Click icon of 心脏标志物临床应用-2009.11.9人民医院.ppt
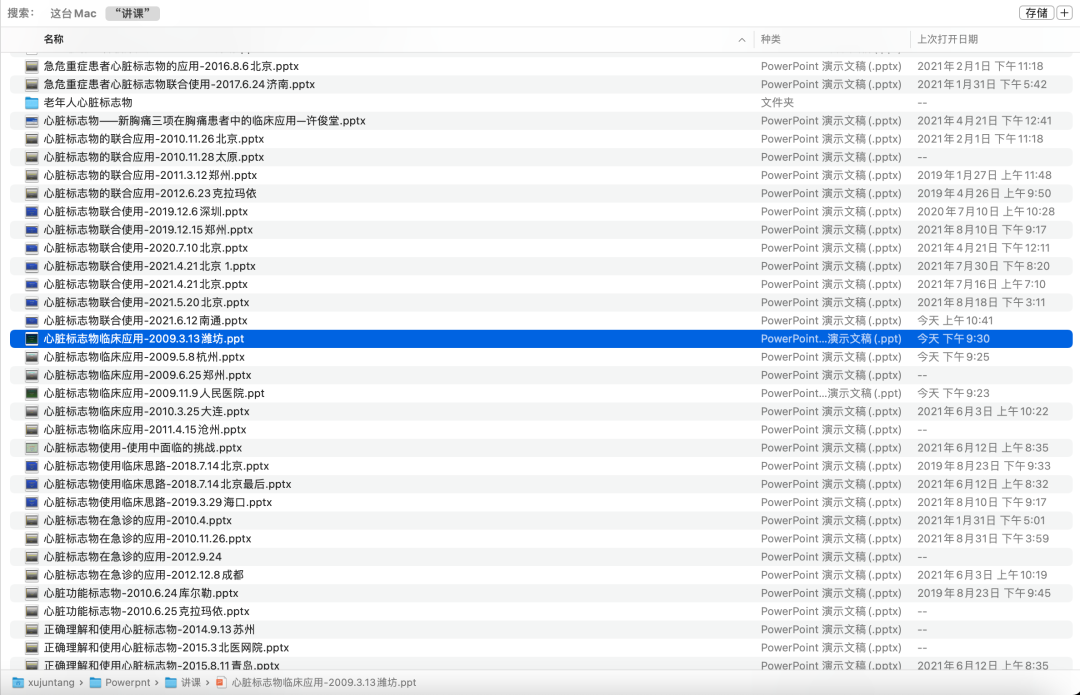The image size is (1080, 695). [x=32, y=394]
